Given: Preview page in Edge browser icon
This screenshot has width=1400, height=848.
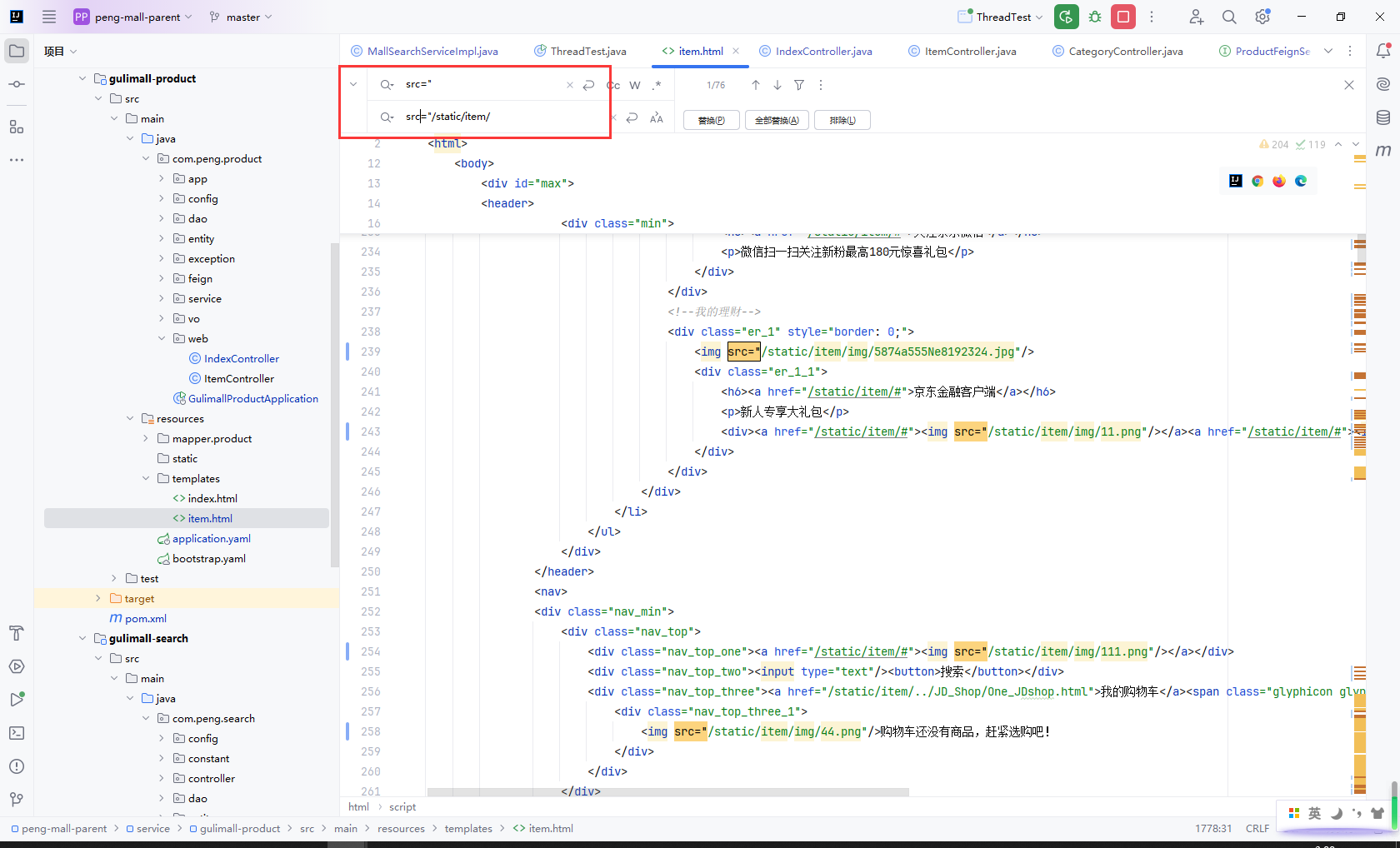Looking at the screenshot, I should (1301, 181).
